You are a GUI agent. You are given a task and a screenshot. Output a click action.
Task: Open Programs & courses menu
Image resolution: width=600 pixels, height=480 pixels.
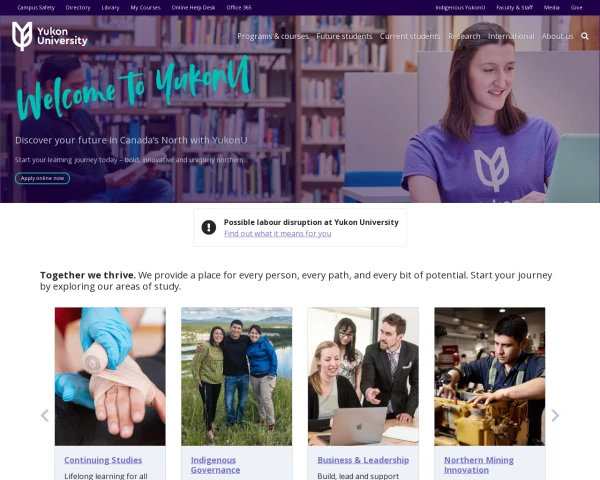tap(273, 36)
